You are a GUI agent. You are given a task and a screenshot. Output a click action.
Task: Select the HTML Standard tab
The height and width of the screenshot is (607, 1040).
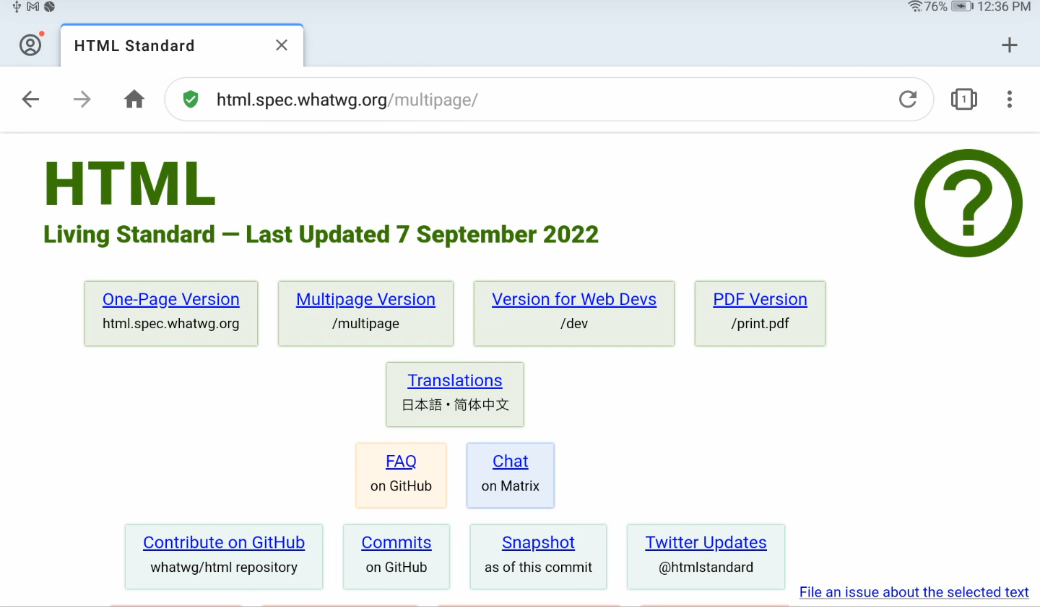(x=150, y=45)
